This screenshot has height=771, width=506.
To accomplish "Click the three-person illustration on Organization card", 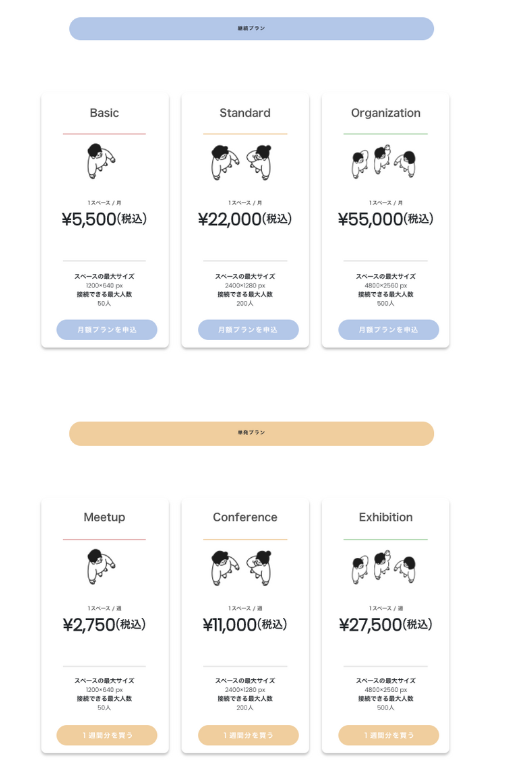I will coord(384,161).
